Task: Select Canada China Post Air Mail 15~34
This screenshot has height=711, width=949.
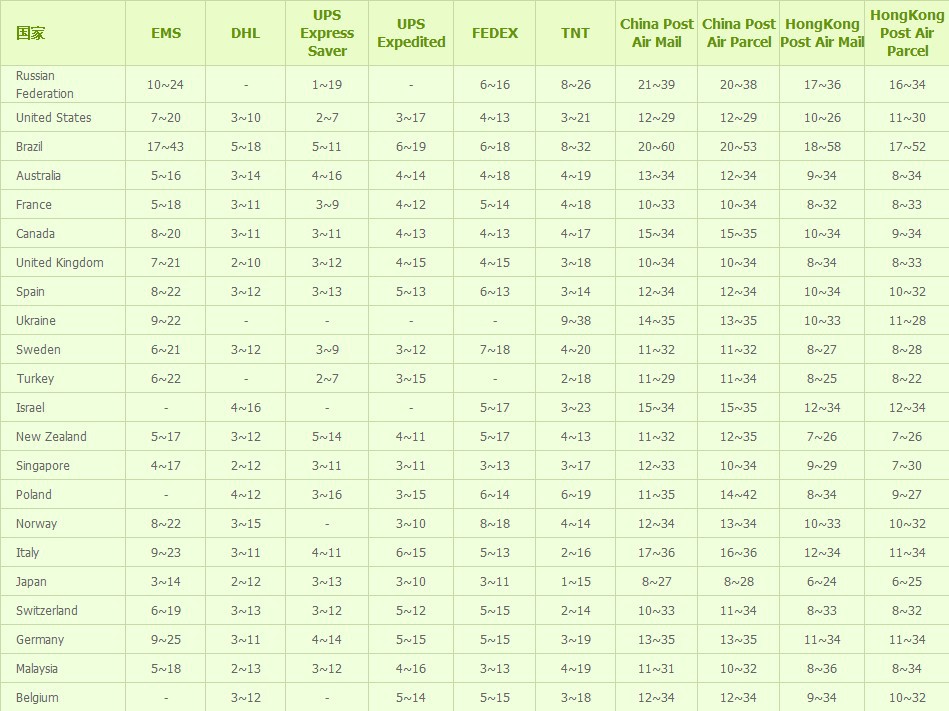Action: 656,234
